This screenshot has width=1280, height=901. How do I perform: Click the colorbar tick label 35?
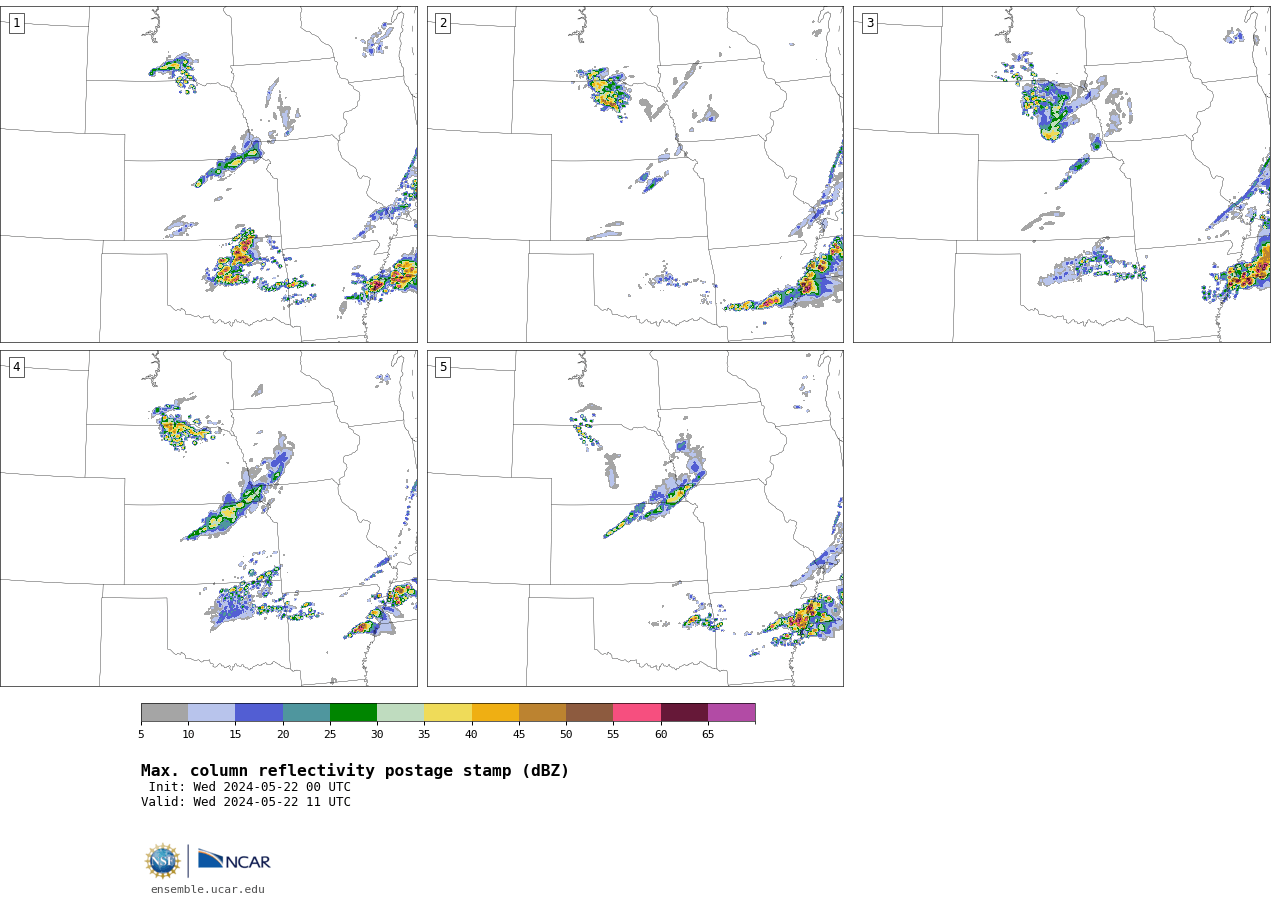coord(424,735)
